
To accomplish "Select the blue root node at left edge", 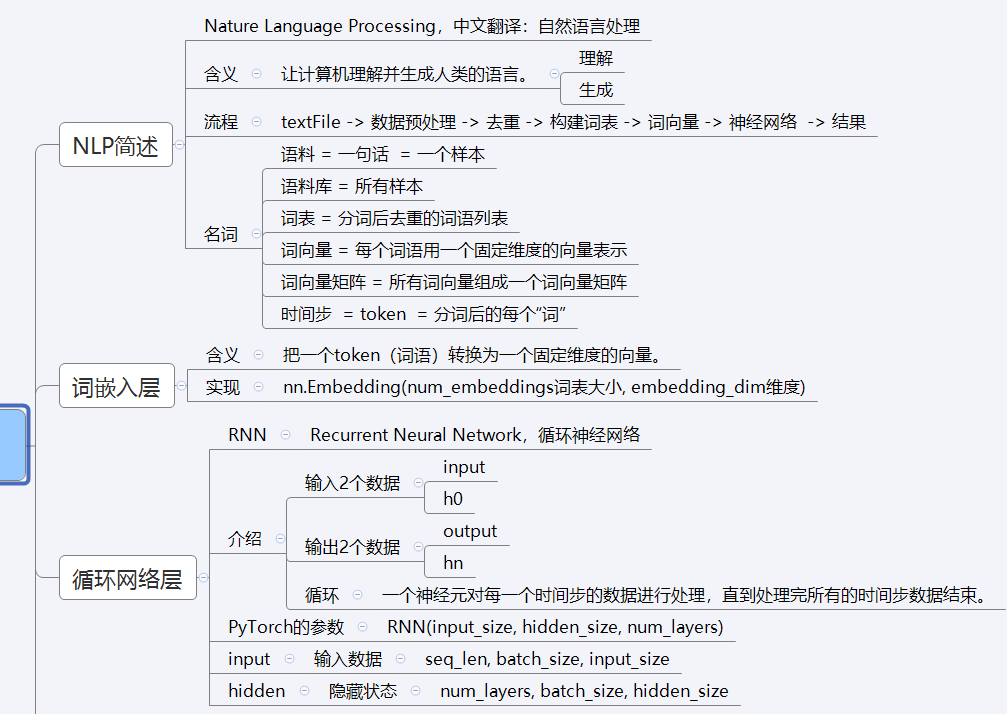I will click(12, 444).
